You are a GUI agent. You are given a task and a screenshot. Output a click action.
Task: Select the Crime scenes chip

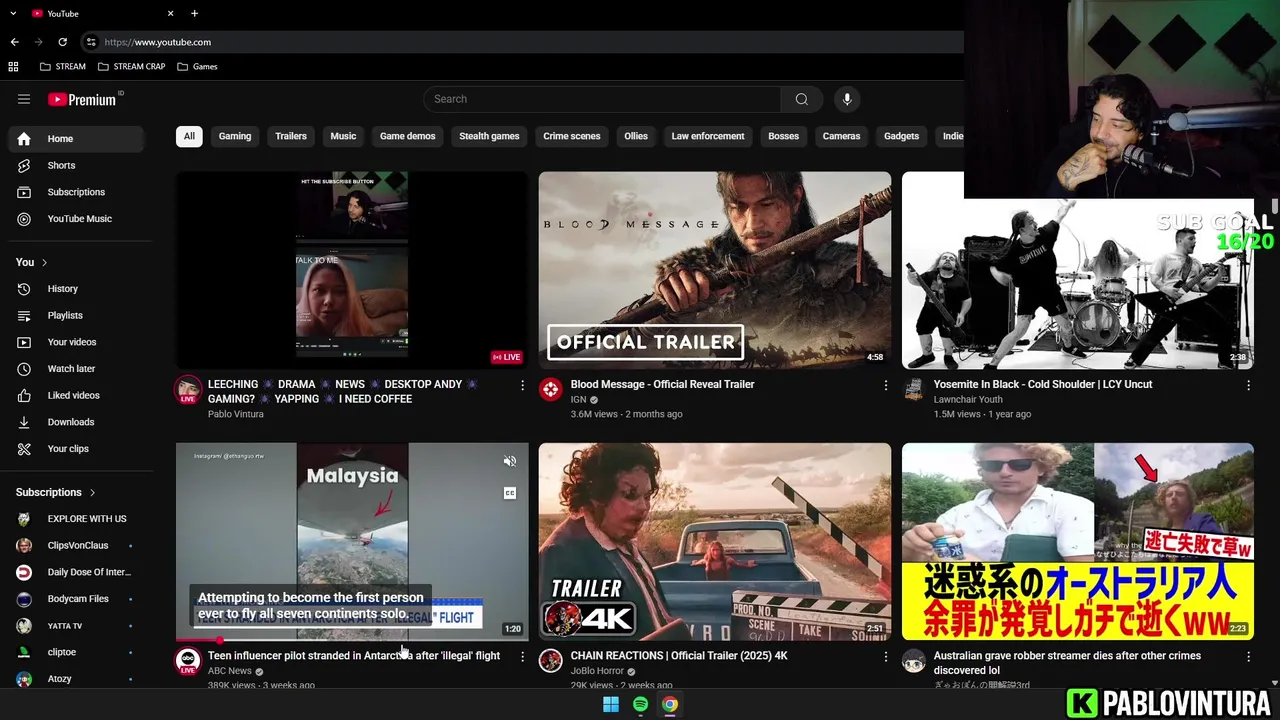(x=572, y=136)
